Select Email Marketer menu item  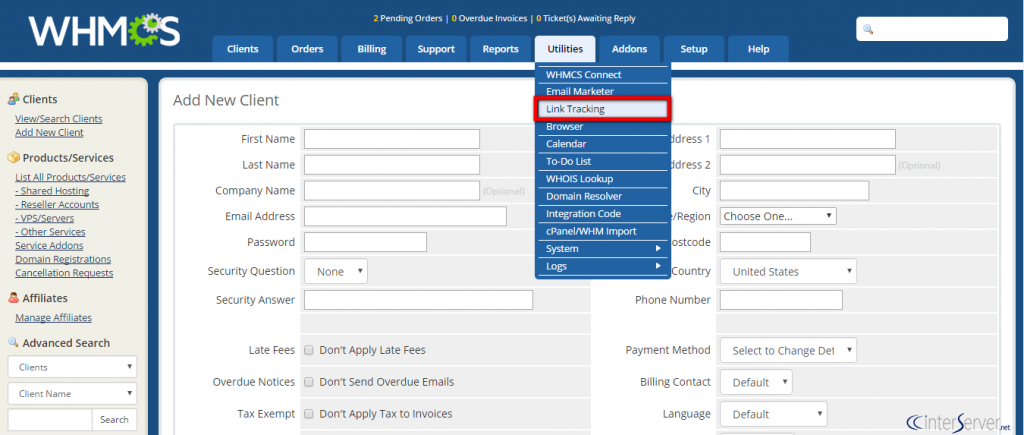pos(603,91)
